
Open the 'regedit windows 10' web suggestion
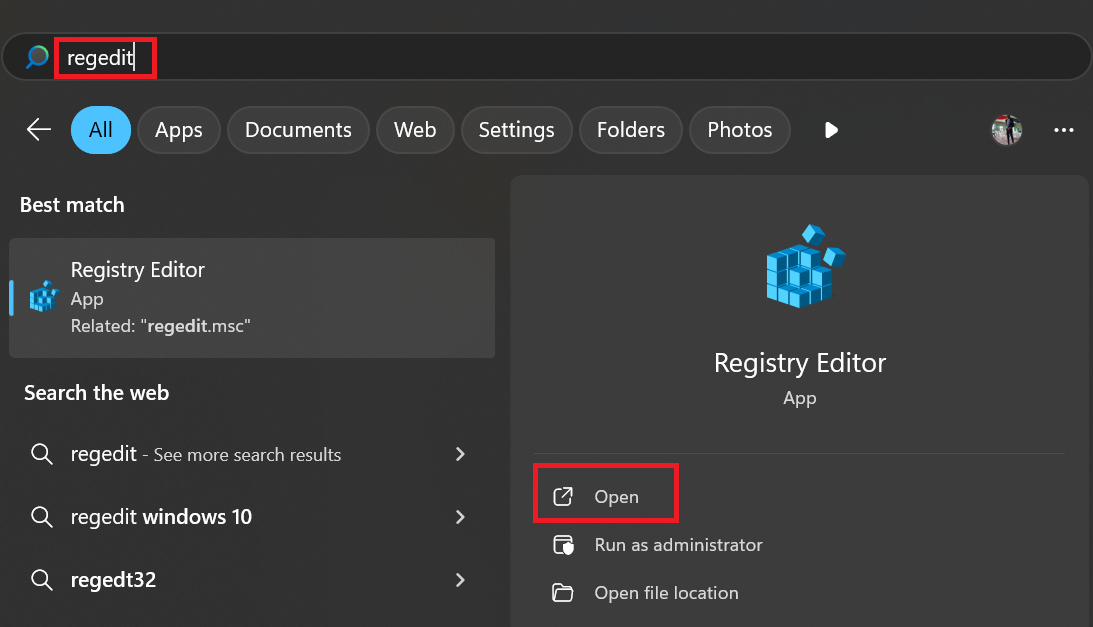pyautogui.click(x=249, y=517)
